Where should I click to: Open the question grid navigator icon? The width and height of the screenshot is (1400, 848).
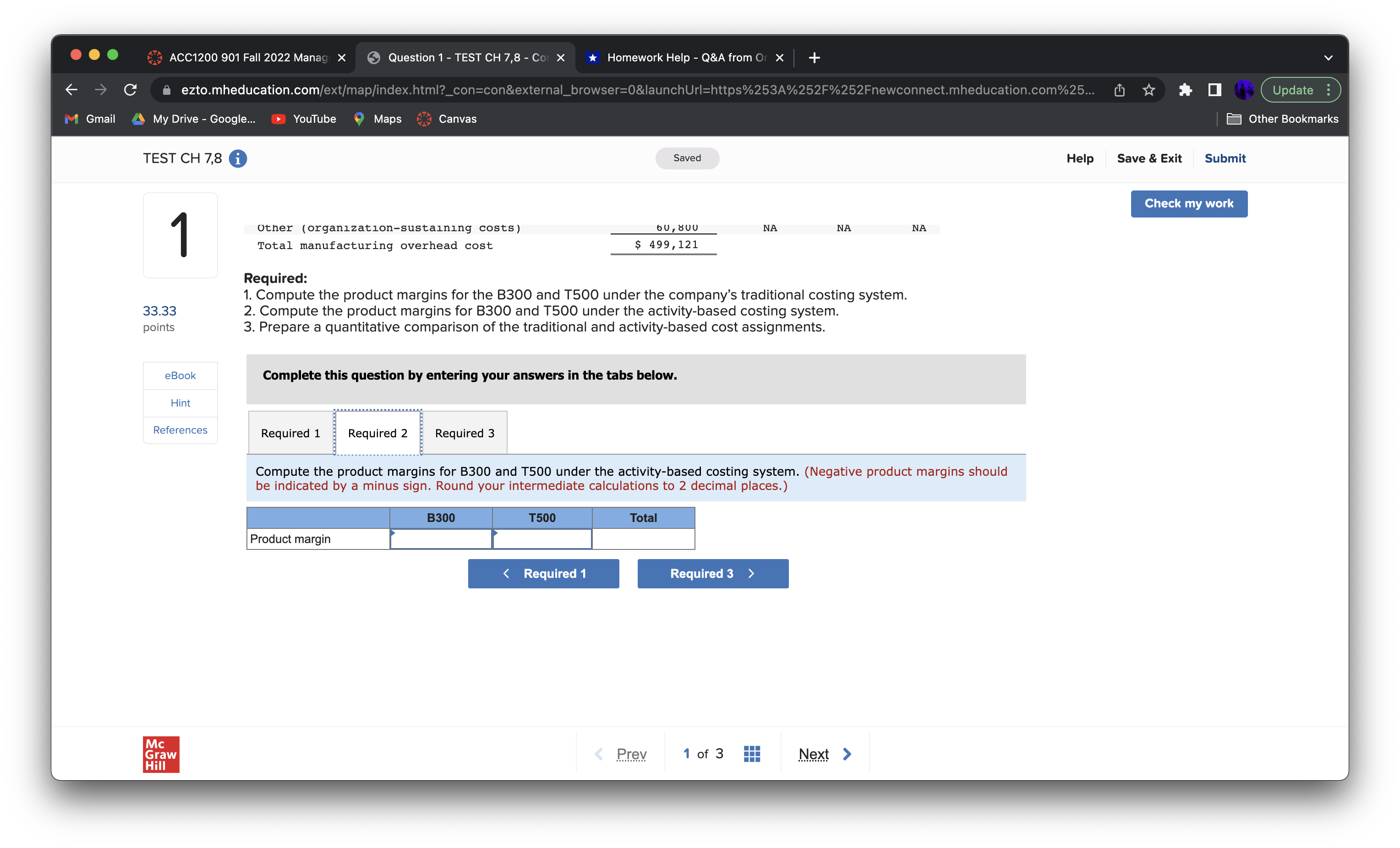tap(752, 754)
